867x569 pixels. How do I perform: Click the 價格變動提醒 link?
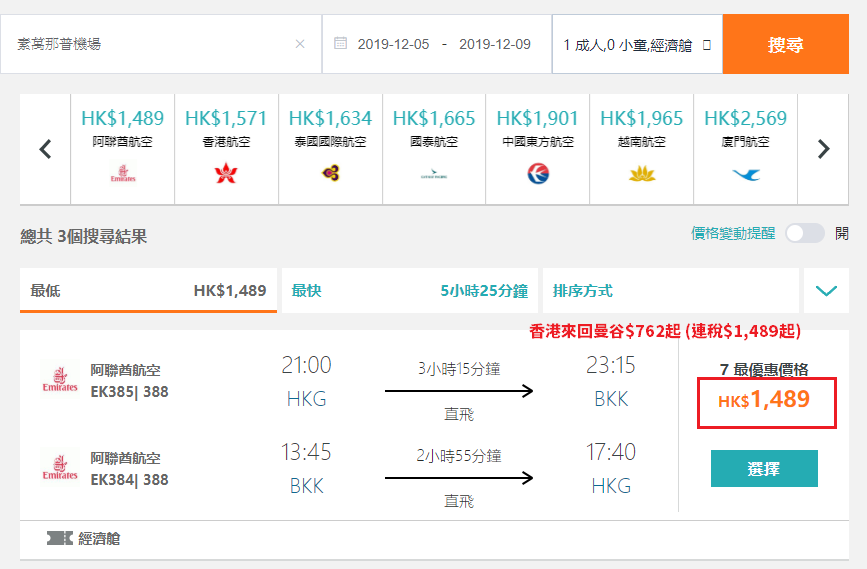[733, 233]
